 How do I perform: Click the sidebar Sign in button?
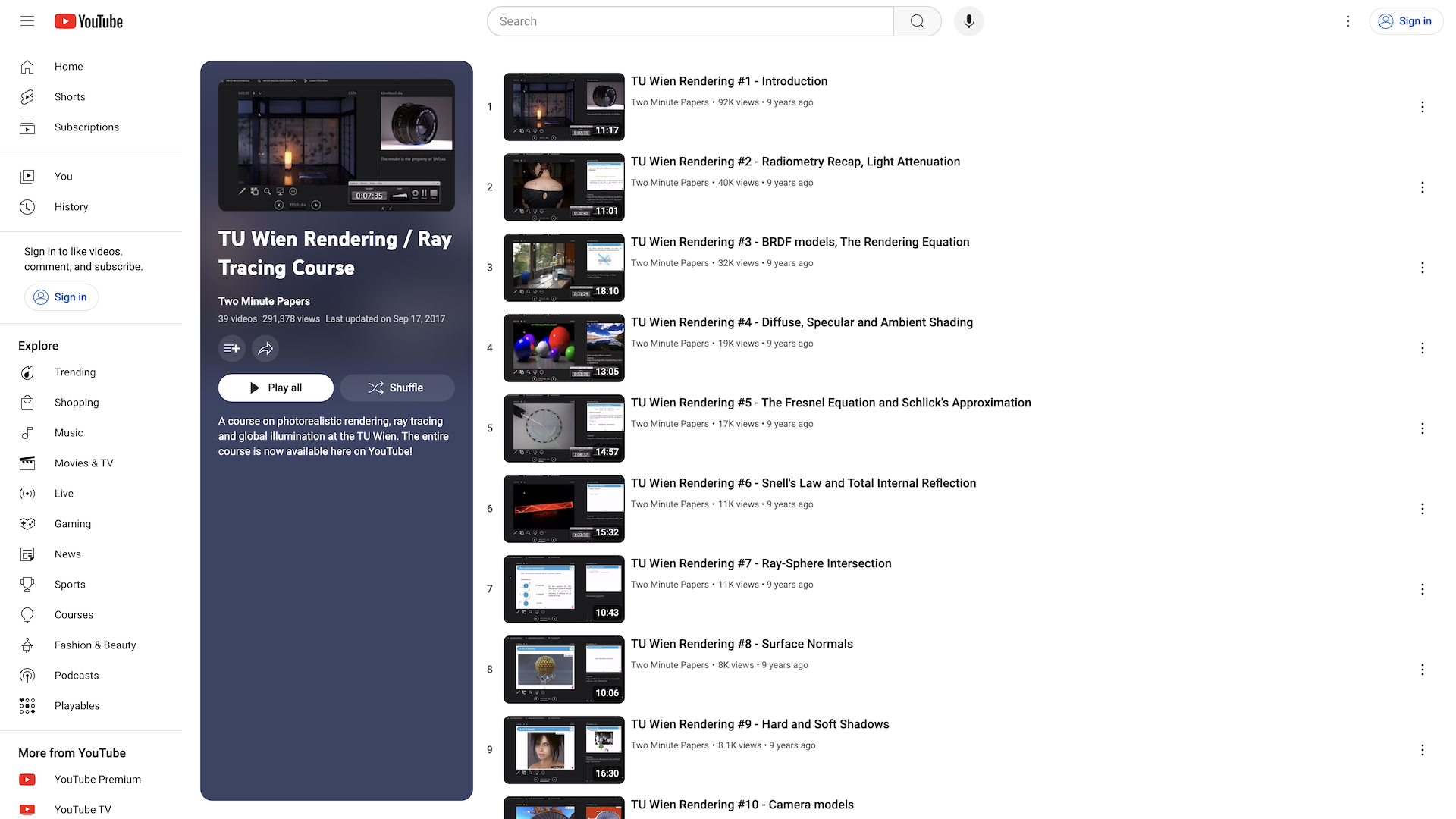(61, 297)
